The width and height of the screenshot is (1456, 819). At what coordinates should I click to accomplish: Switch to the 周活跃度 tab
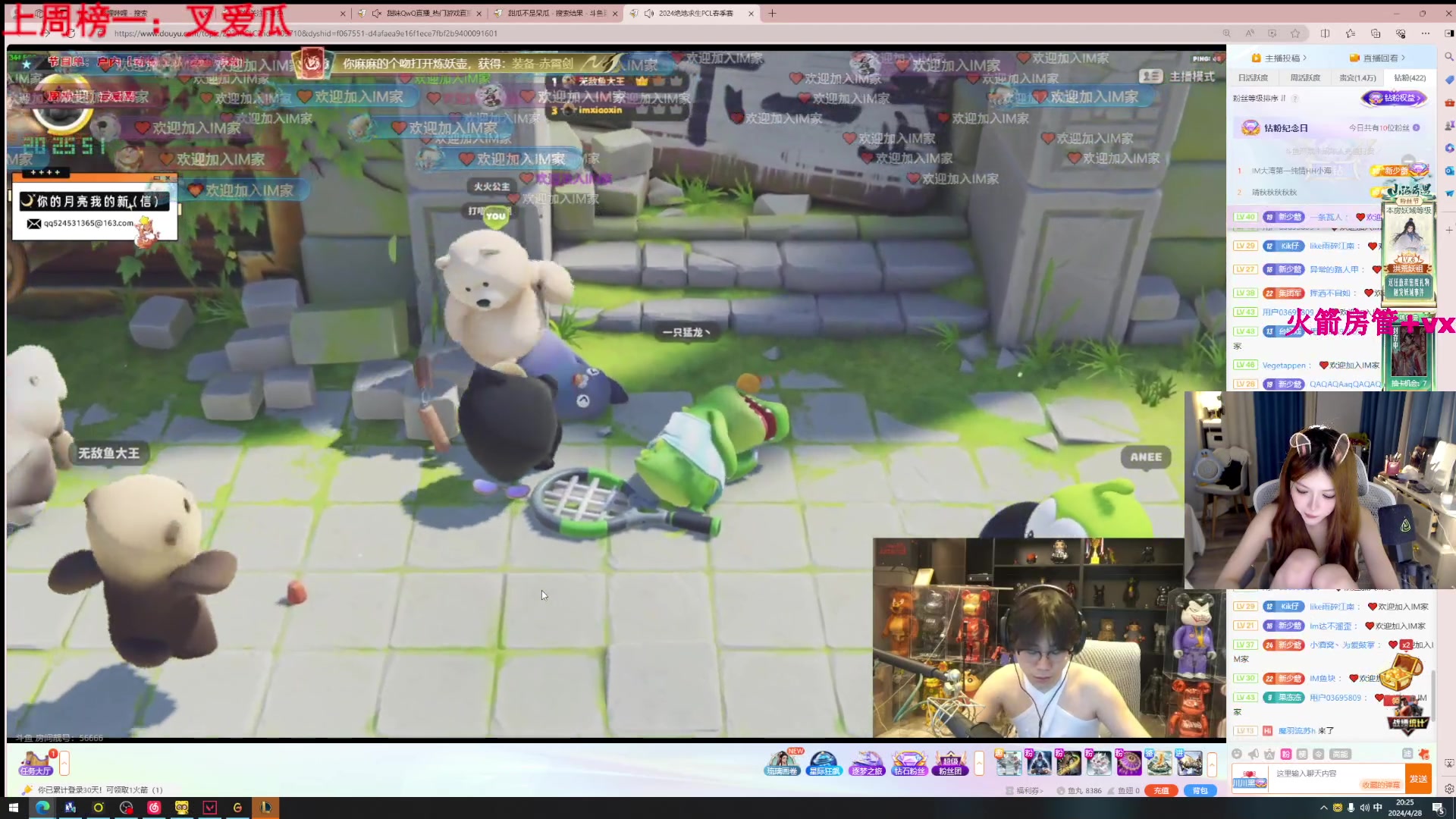(x=1305, y=77)
